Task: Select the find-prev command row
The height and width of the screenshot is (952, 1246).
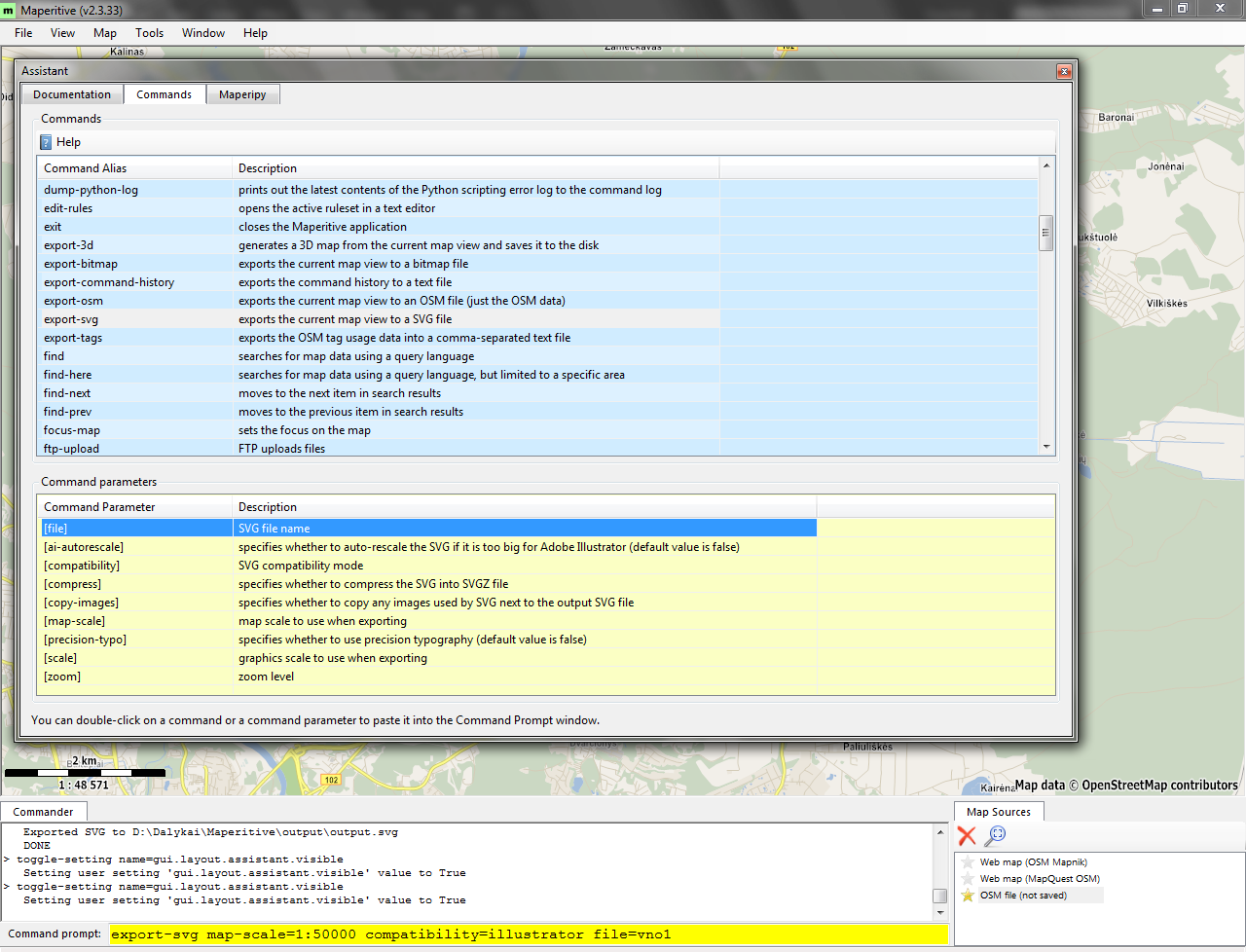Action: (x=537, y=412)
